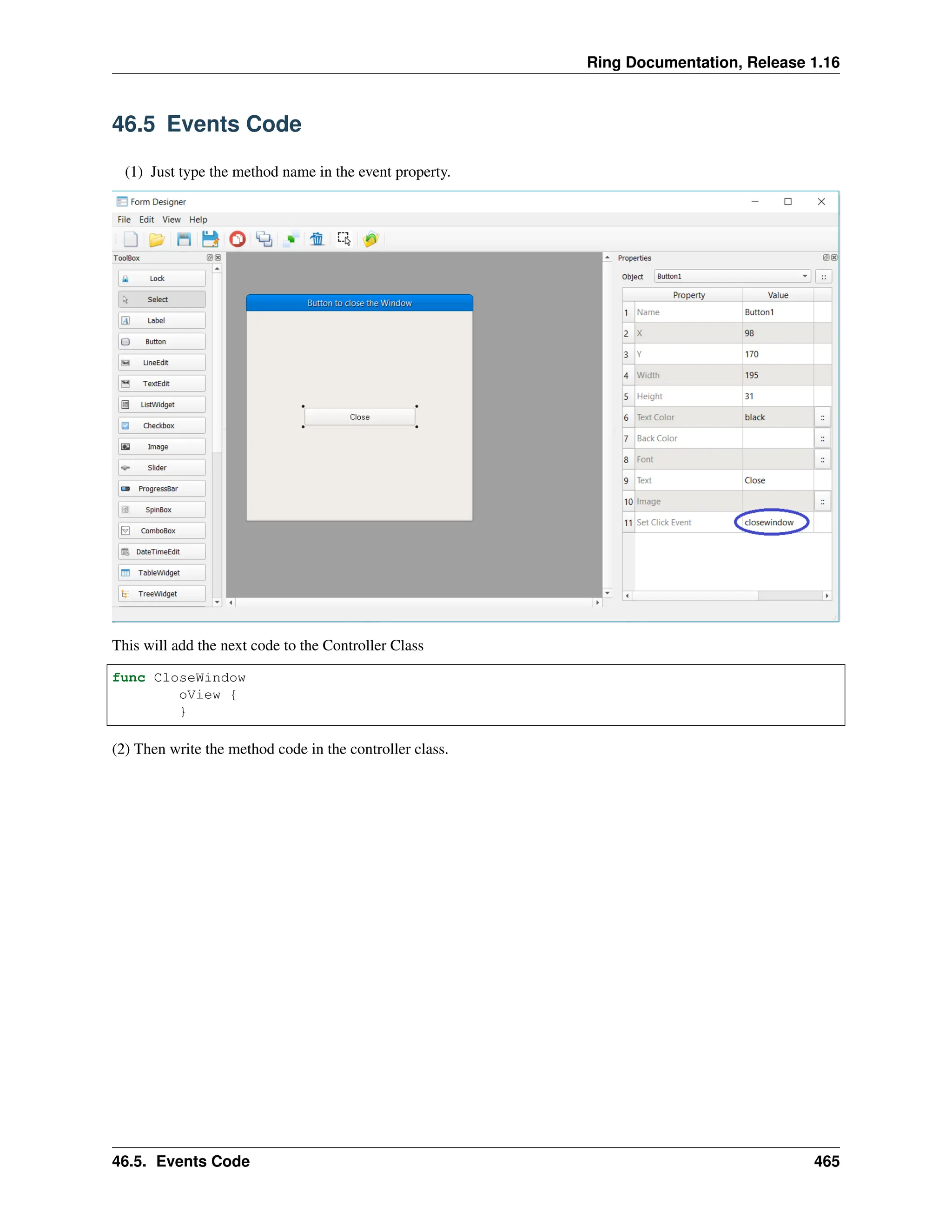This screenshot has height=1232, width=952.
Task: Open the Object dropdown showing Button1
Action: pos(732,277)
